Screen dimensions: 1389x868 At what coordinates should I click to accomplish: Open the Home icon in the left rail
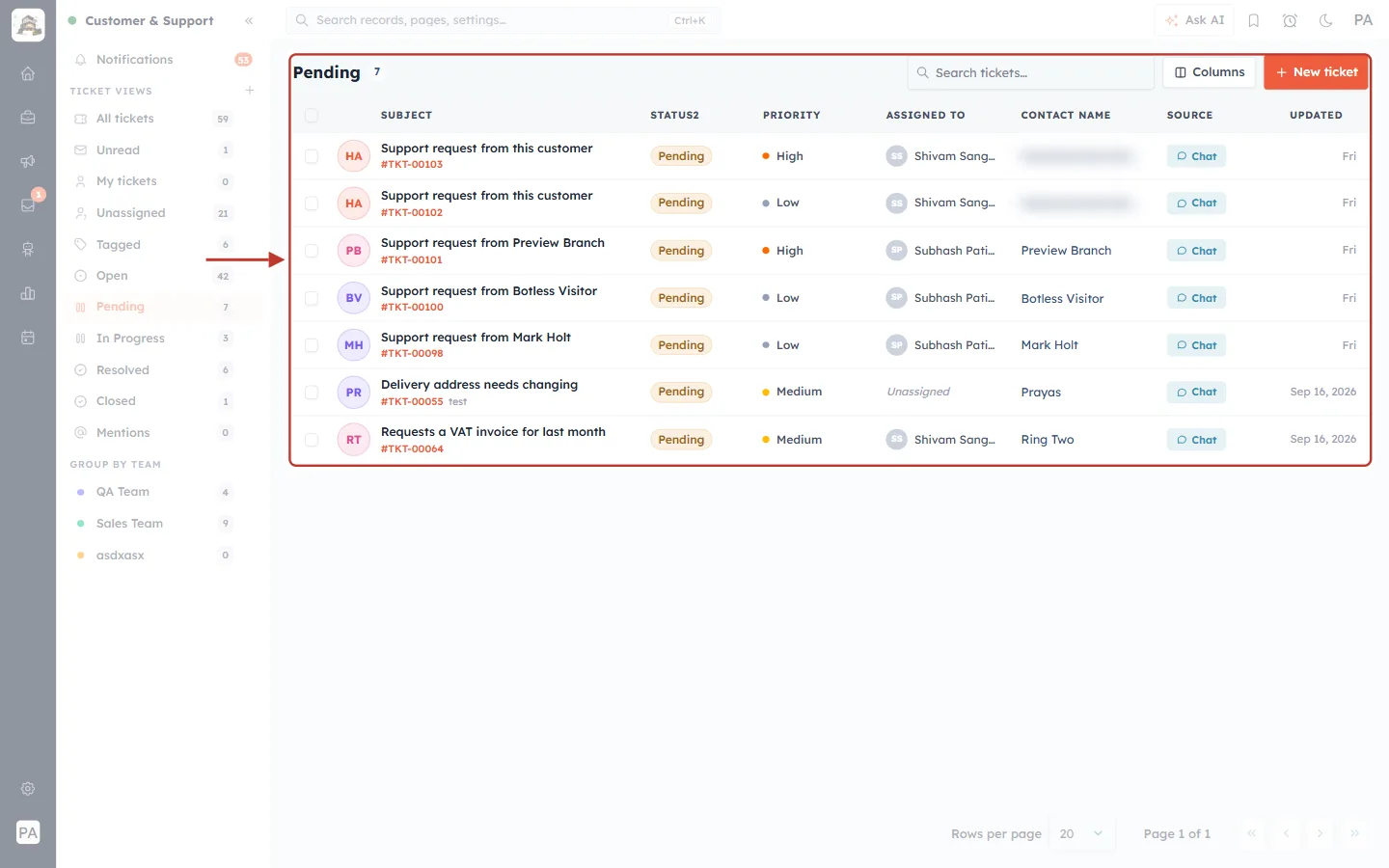[28, 73]
